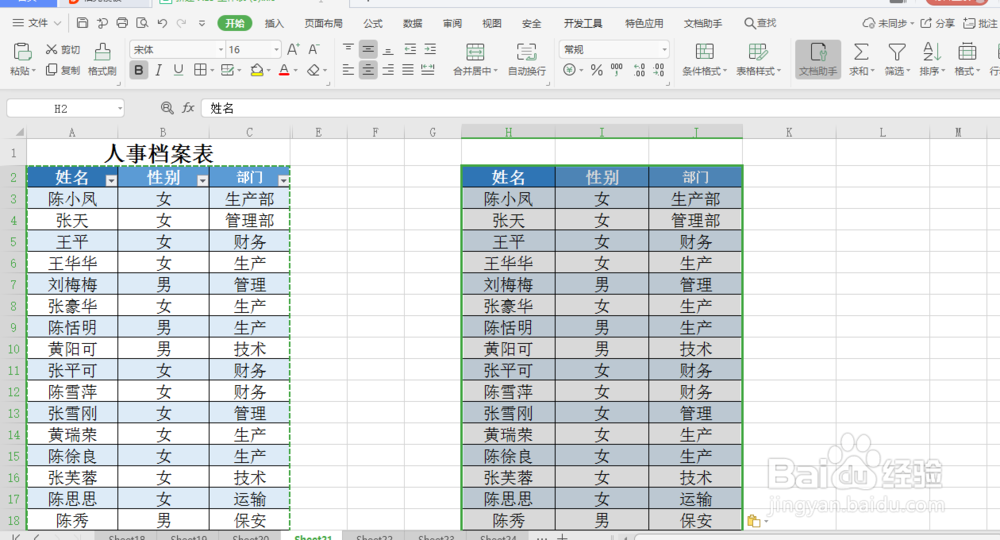Viewport: 1000px width, 540px height.
Task: Click the Undo arrow icon
Action: pyautogui.click(x=162, y=23)
